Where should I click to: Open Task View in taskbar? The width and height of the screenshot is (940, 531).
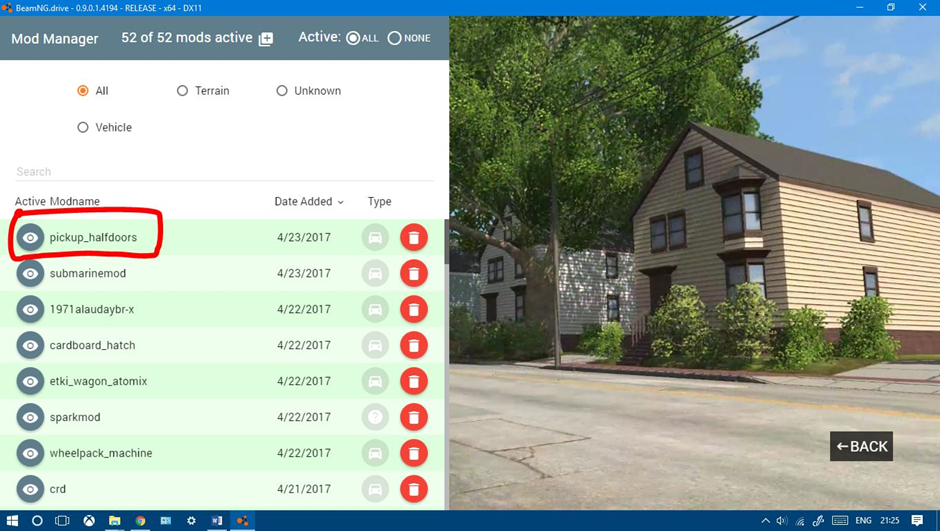click(x=62, y=521)
